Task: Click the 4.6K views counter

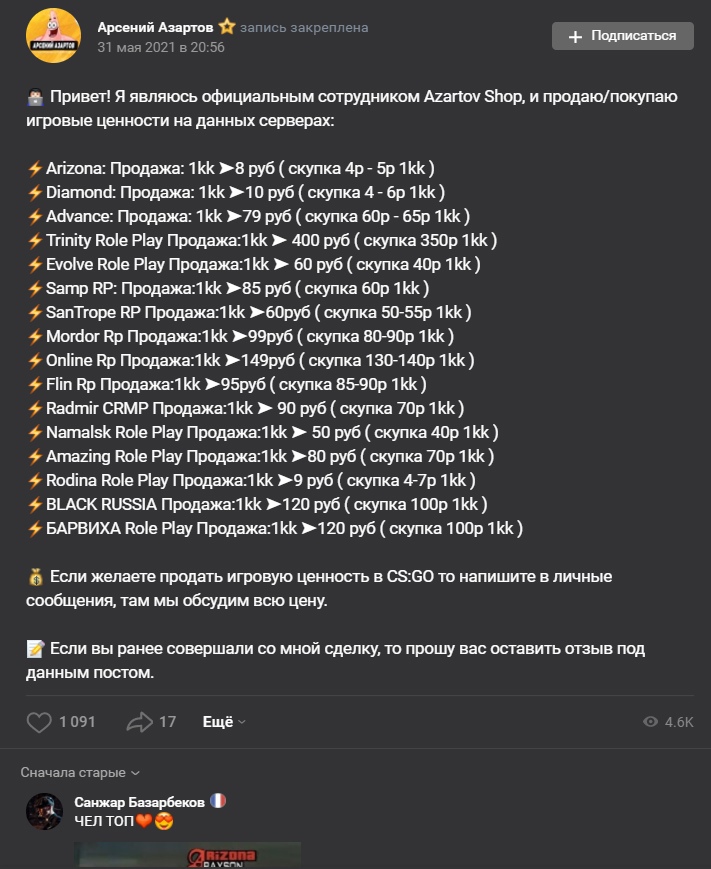Action: [679, 722]
